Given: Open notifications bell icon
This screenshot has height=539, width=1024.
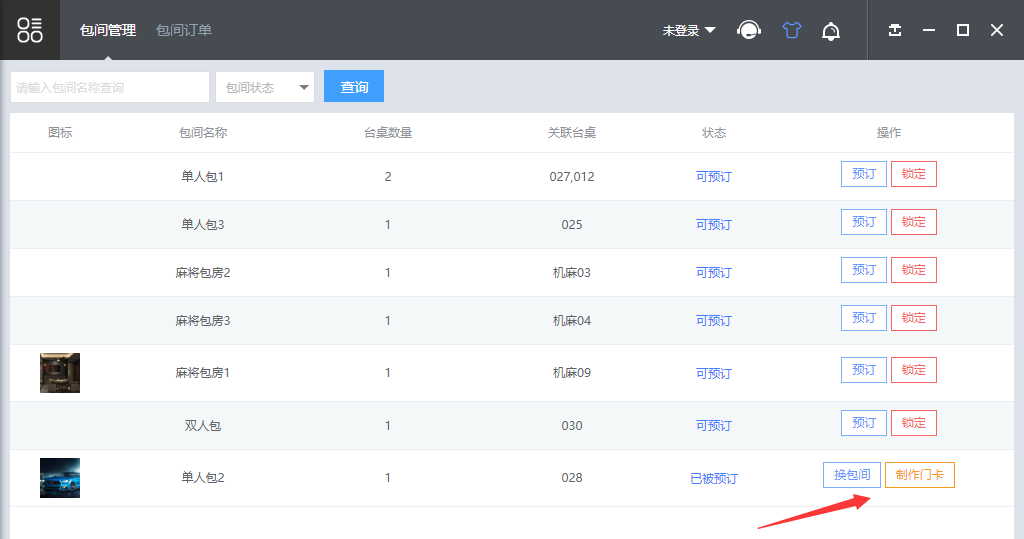Looking at the screenshot, I should (831, 31).
